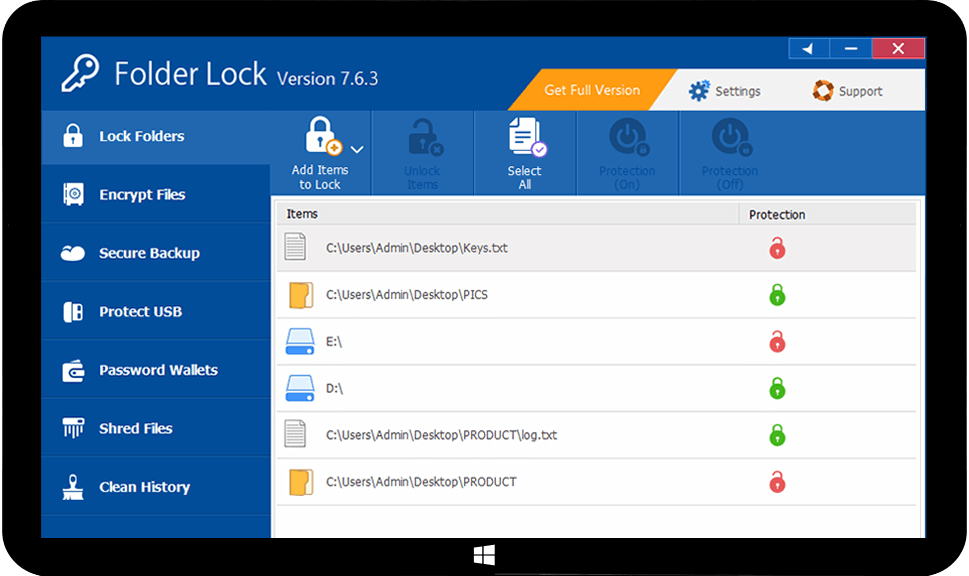The width and height of the screenshot is (969, 576).
Task: Click the Lock Folders padlock icon
Action: click(73, 135)
